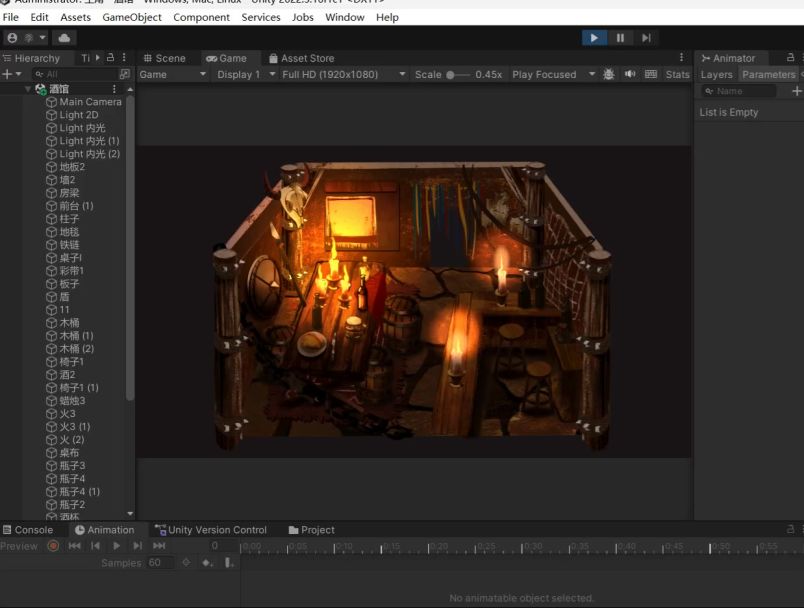Screen dimensions: 804x608
Task: Click the plus icon in Animator parameters
Action: [x=796, y=91]
